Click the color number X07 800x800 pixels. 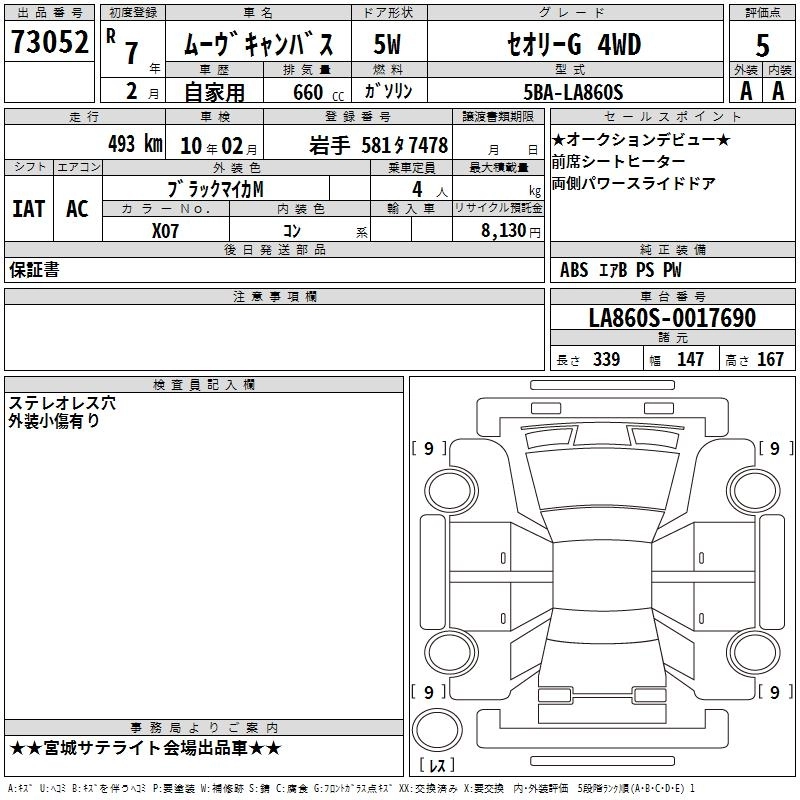166,230
